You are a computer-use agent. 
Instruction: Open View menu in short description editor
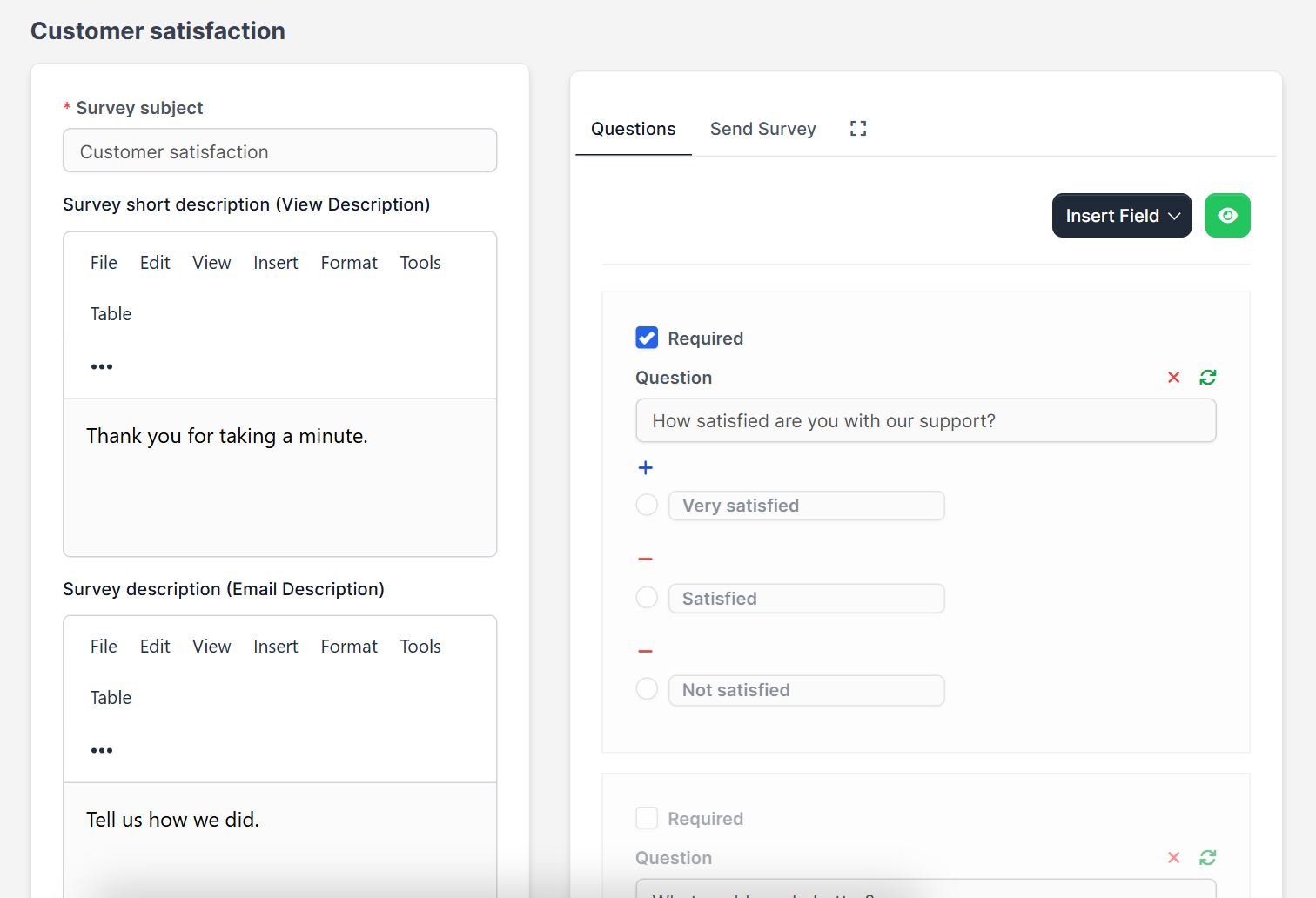coord(211,263)
